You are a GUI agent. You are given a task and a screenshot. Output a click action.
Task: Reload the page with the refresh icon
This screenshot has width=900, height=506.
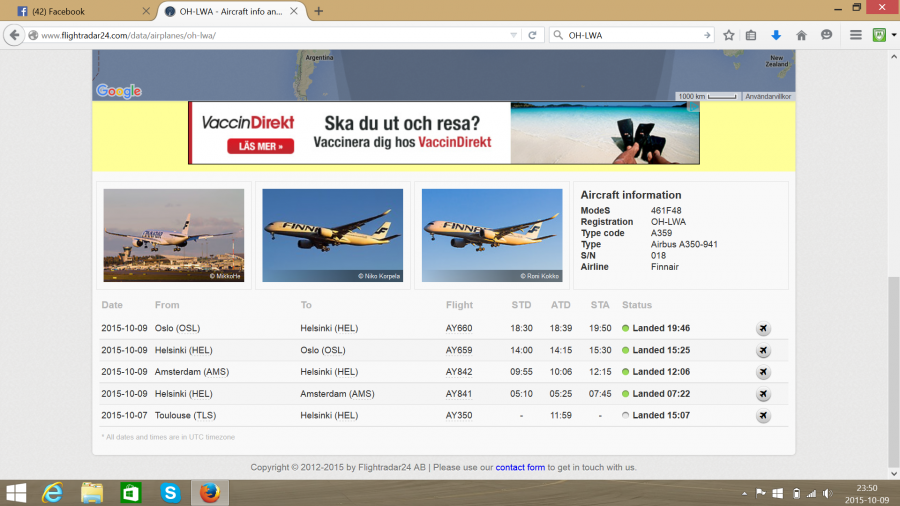(532, 35)
